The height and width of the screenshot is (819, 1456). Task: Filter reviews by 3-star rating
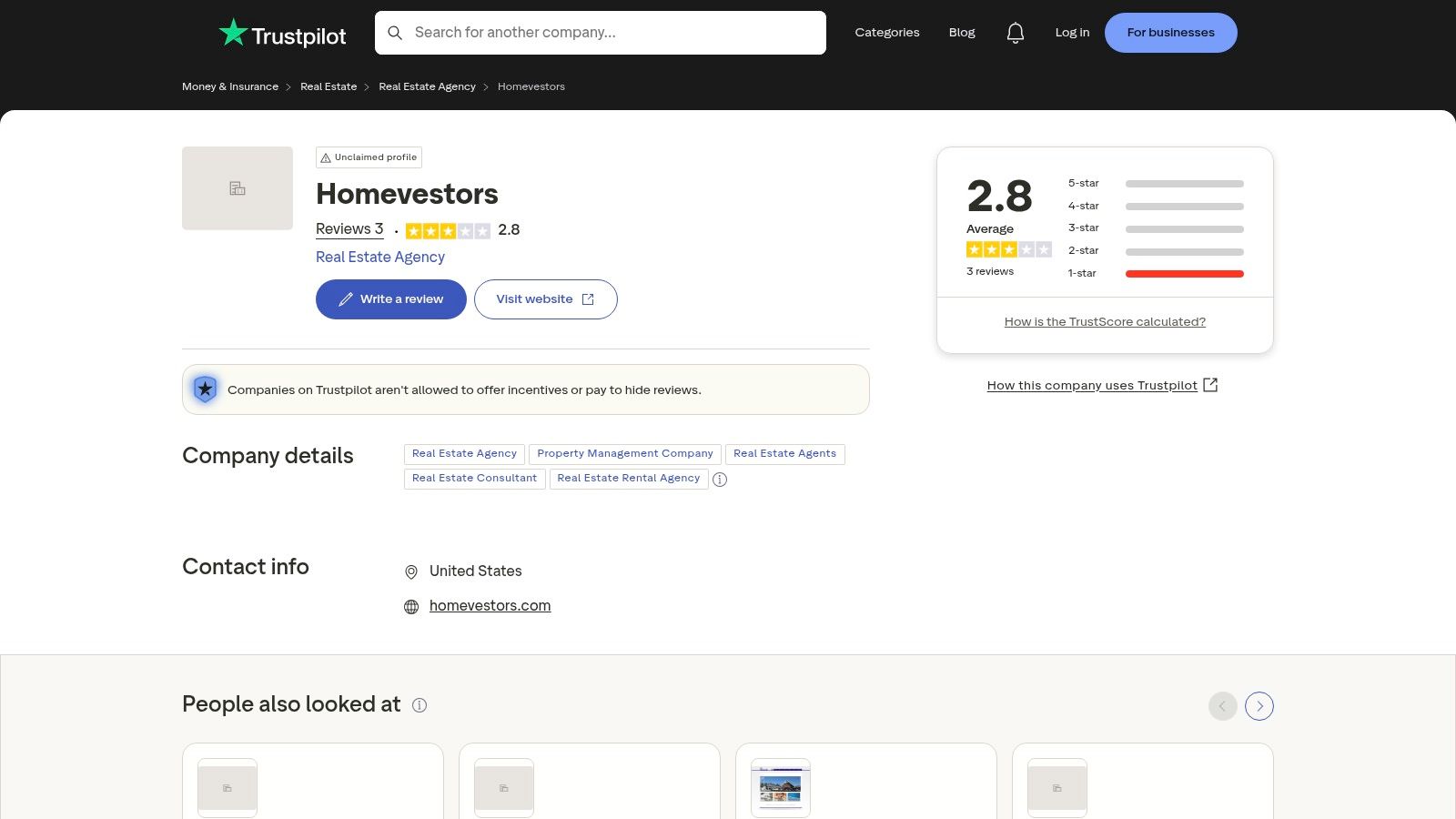(x=1156, y=228)
